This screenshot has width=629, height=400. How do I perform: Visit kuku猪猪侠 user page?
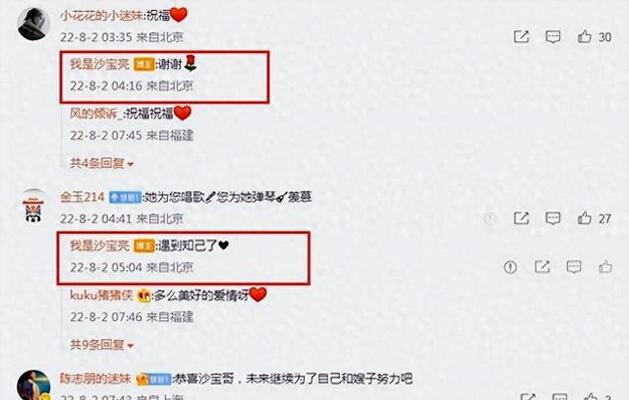pyautogui.click(x=101, y=295)
